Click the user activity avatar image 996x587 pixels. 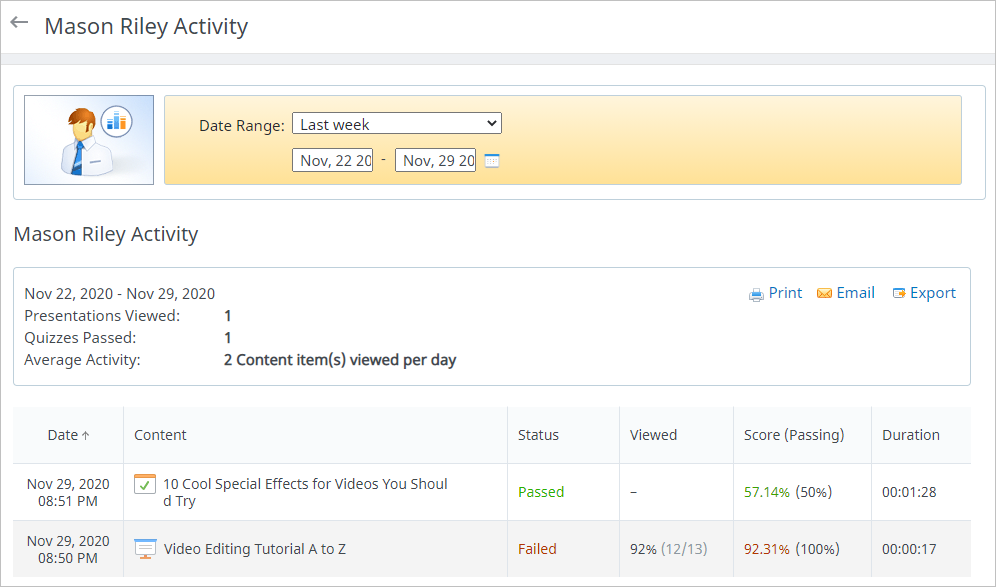(x=89, y=140)
